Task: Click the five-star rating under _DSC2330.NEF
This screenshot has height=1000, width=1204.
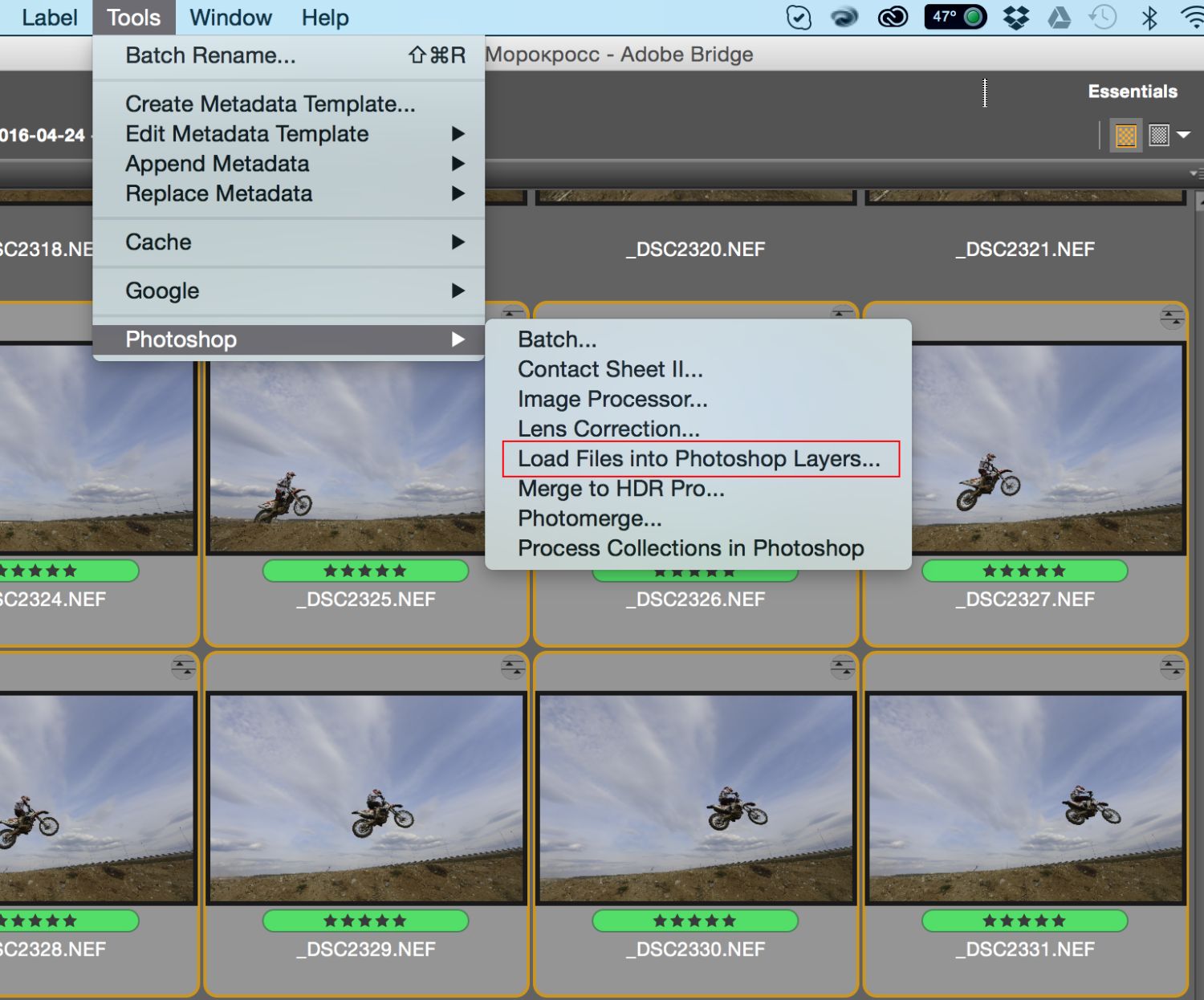Action: [x=694, y=921]
